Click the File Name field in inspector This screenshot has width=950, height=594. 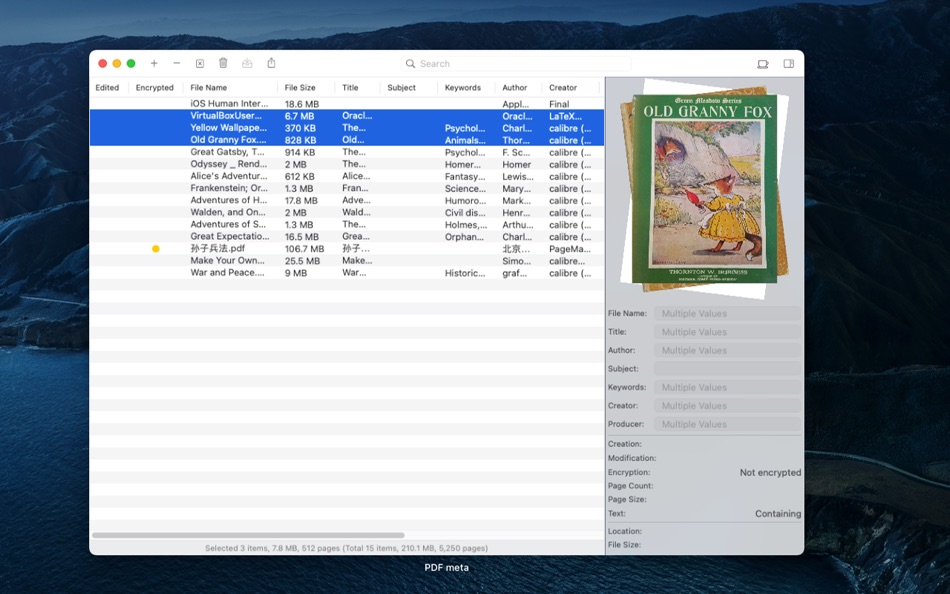(x=727, y=313)
